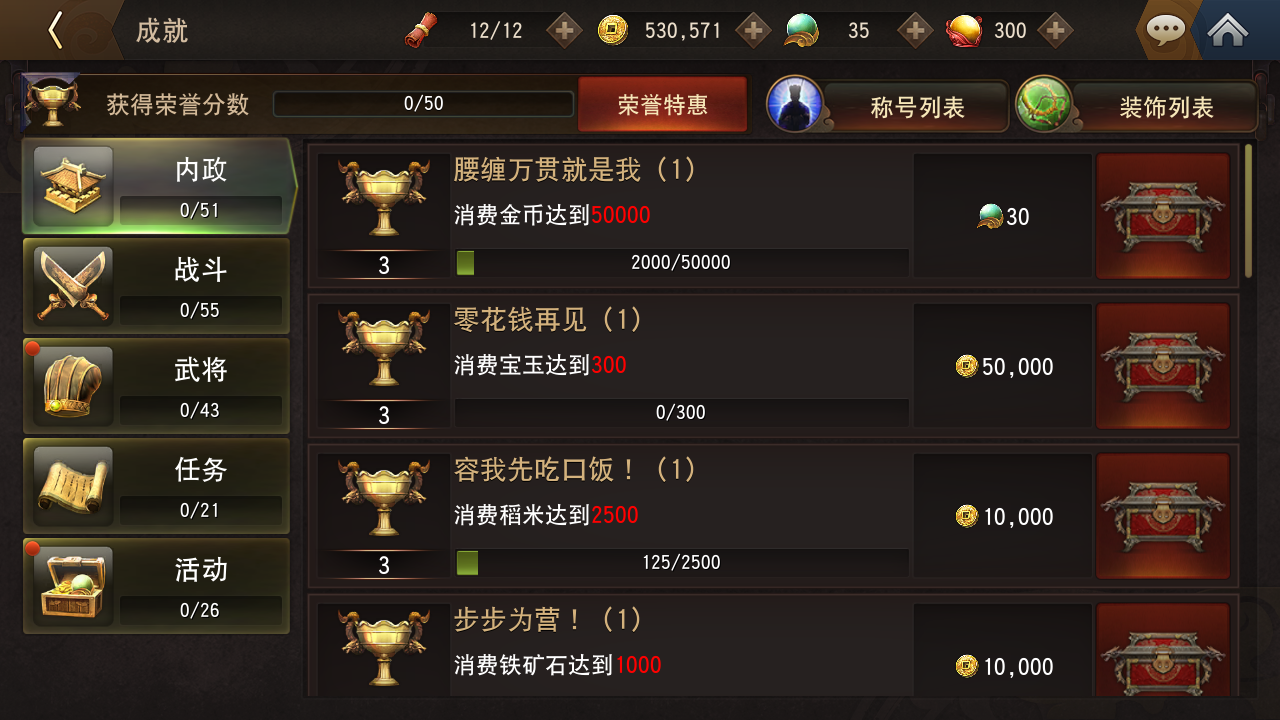The width and height of the screenshot is (1280, 720).
Task: Open the reward chest for 腰缠万贯就是我
Action: point(1163,216)
